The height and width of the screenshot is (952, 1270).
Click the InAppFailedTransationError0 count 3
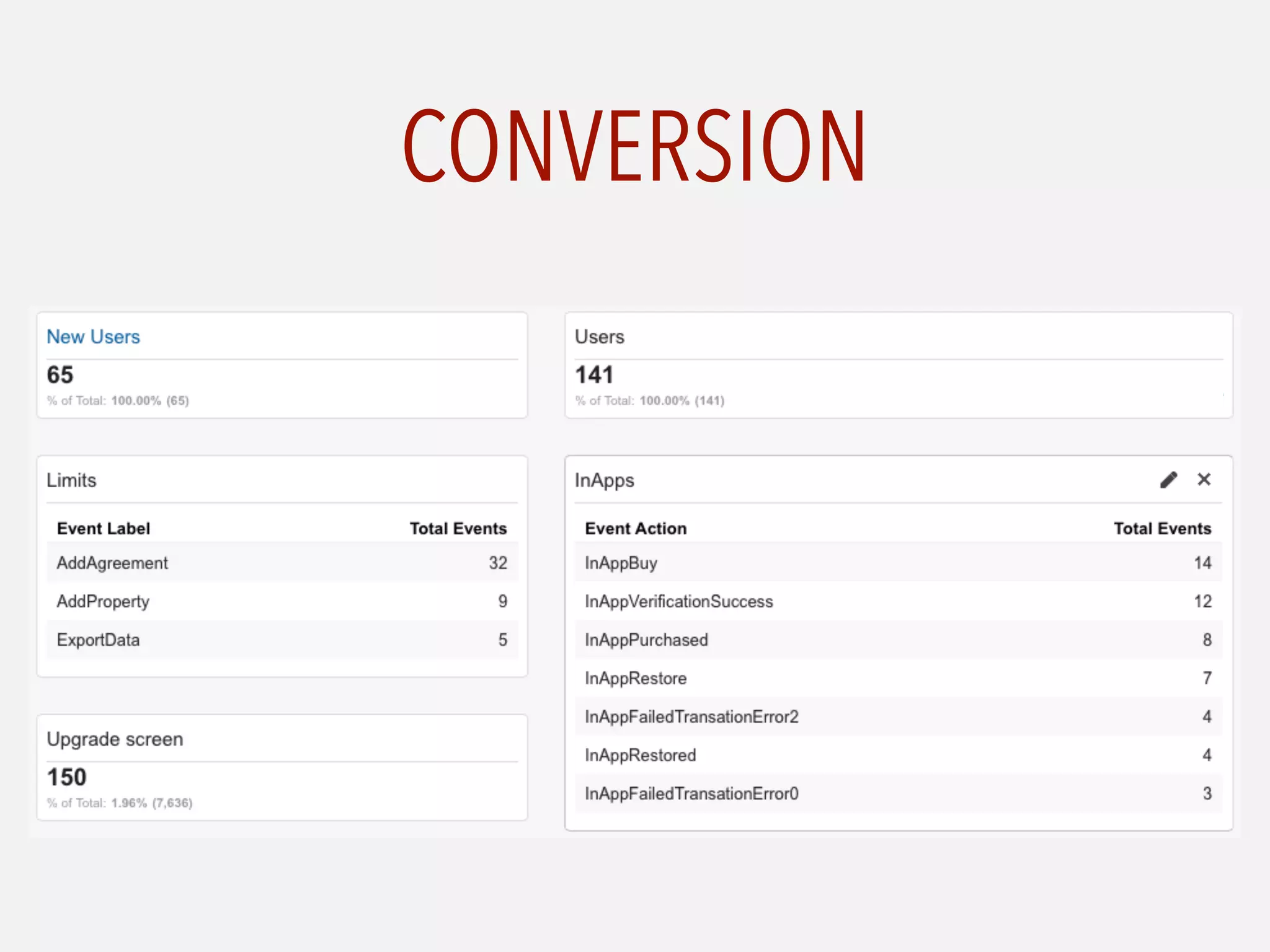tap(1207, 793)
